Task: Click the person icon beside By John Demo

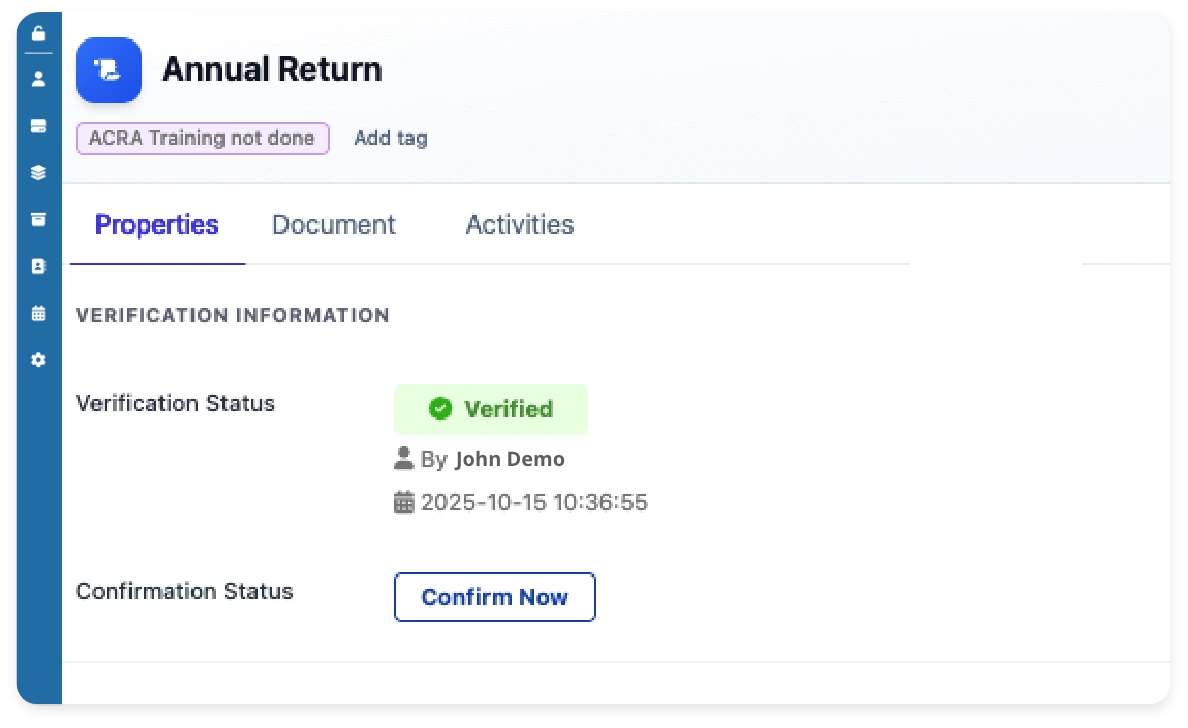Action: (x=404, y=457)
